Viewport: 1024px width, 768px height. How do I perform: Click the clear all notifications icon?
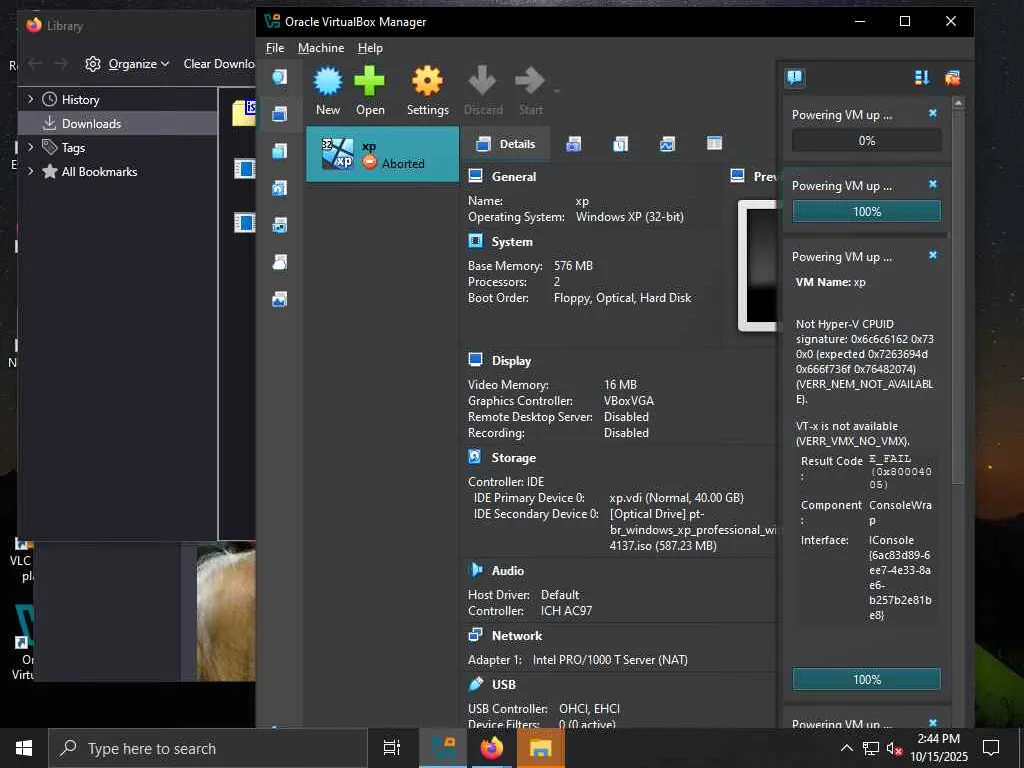coord(952,78)
